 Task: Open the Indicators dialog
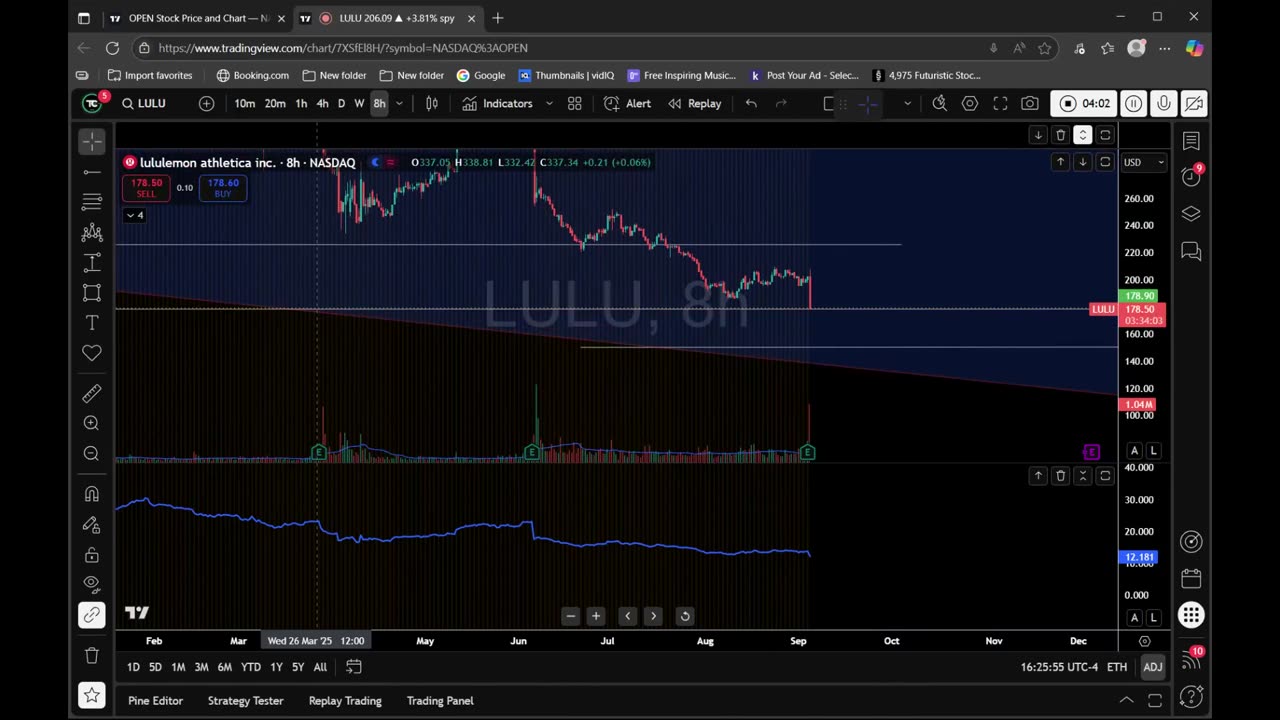point(497,103)
